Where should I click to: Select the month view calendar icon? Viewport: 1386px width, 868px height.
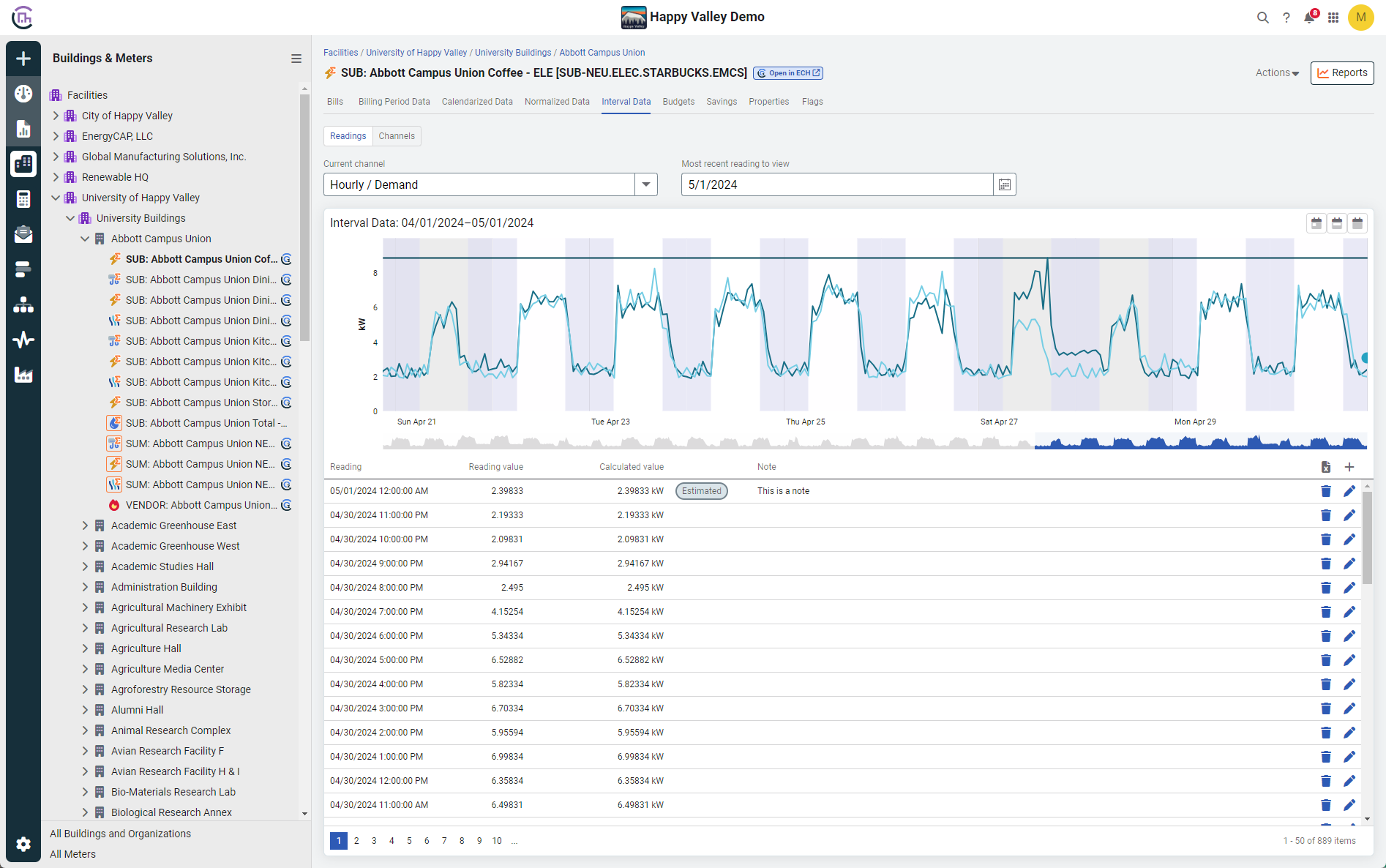pos(1358,222)
